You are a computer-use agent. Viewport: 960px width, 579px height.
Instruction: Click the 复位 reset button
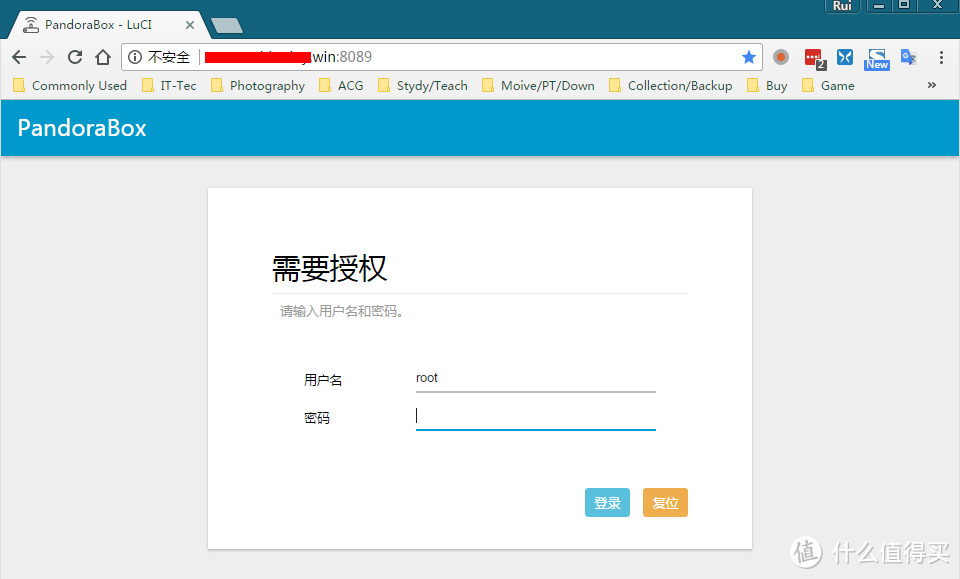point(666,502)
